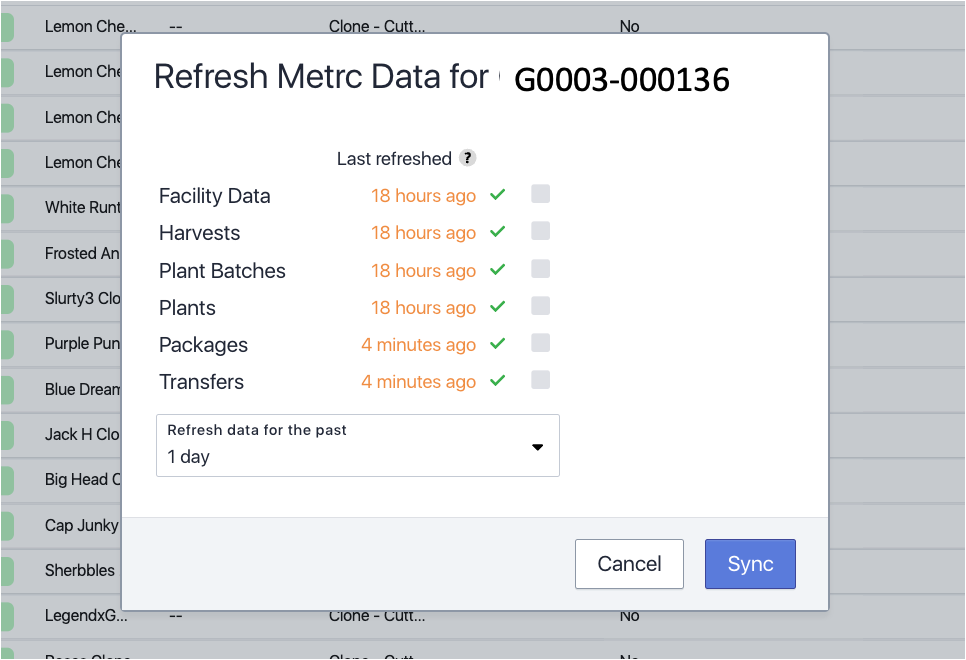Click green checkmark beside Transfers row
Viewport: 966px width, 660px height.
(x=498, y=381)
